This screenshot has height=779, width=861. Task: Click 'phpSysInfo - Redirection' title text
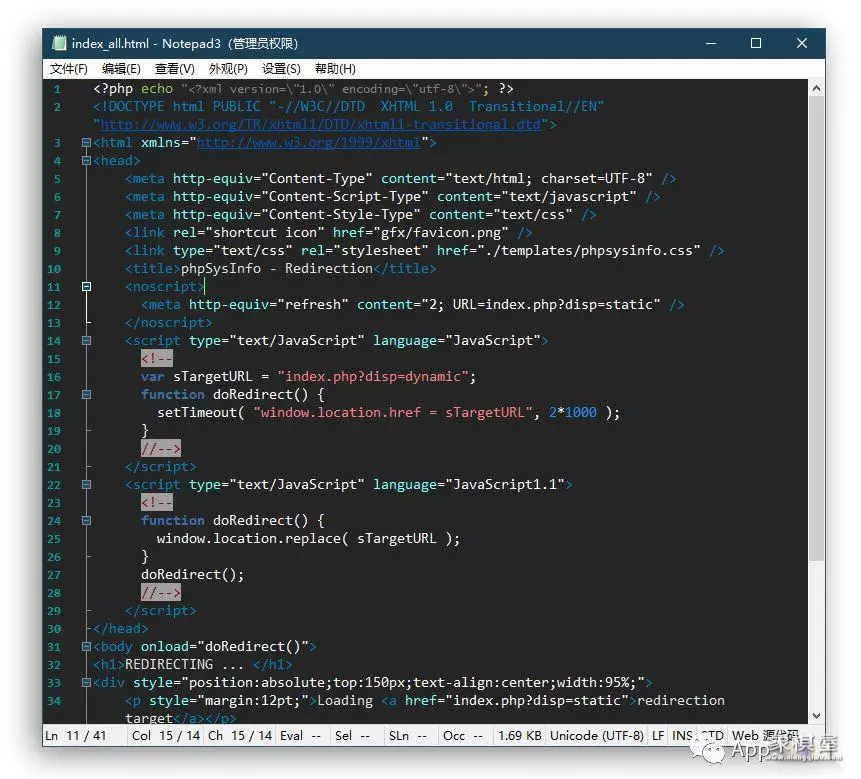(277, 269)
